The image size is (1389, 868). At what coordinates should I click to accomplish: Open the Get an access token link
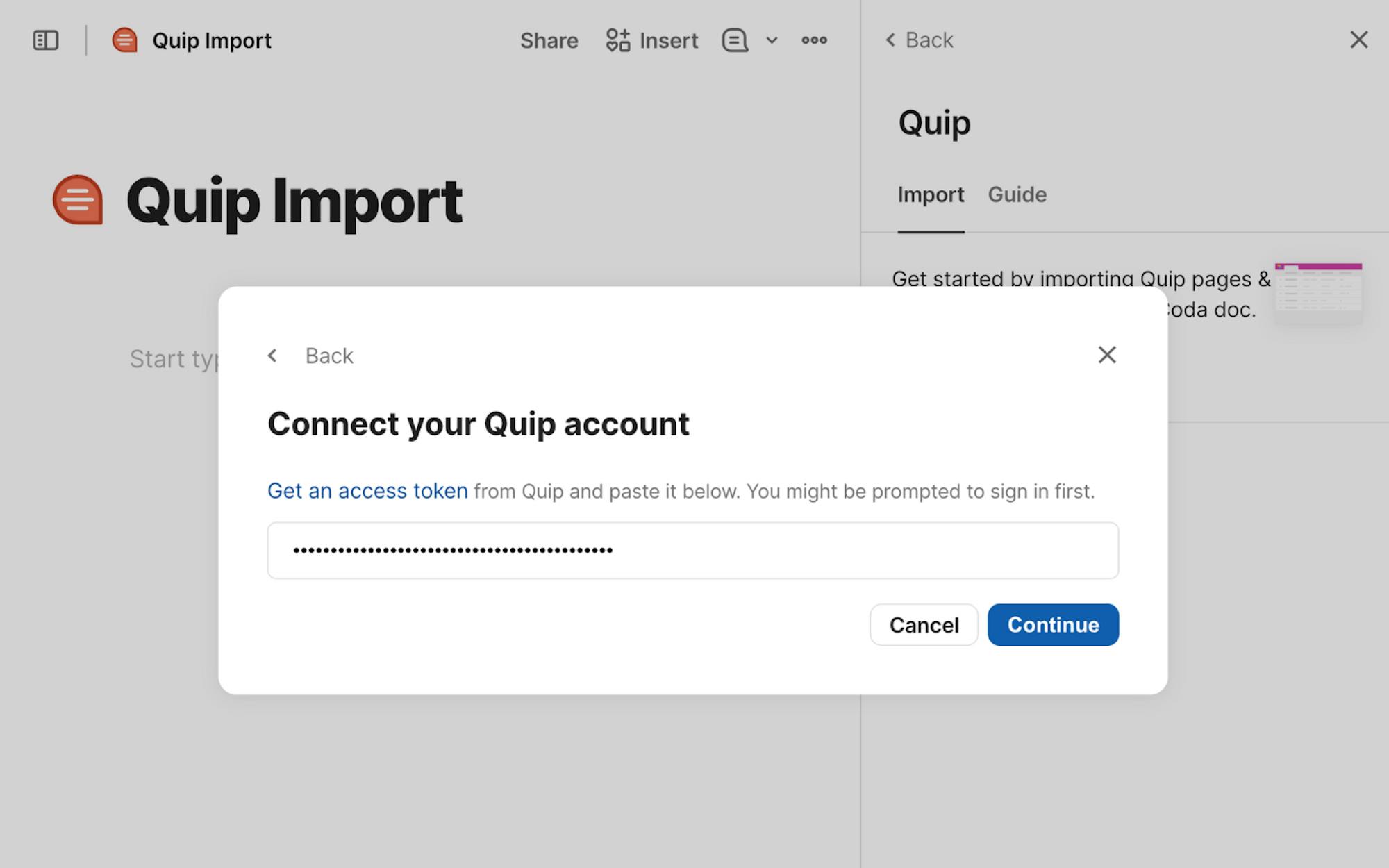367,491
